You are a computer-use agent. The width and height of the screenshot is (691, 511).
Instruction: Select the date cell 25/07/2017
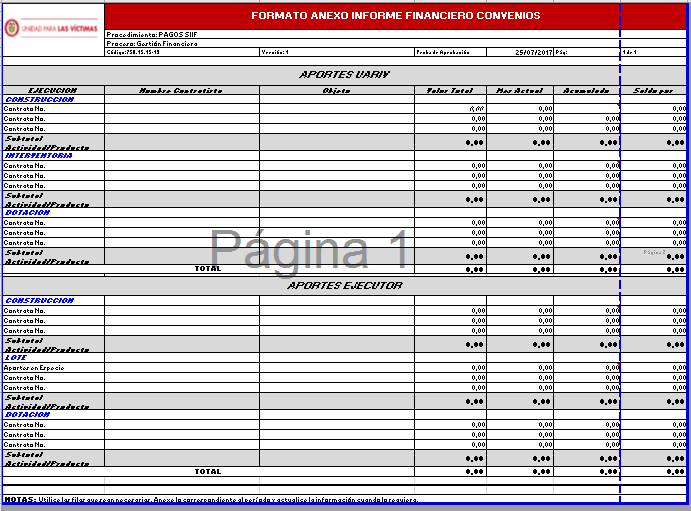click(x=520, y=52)
